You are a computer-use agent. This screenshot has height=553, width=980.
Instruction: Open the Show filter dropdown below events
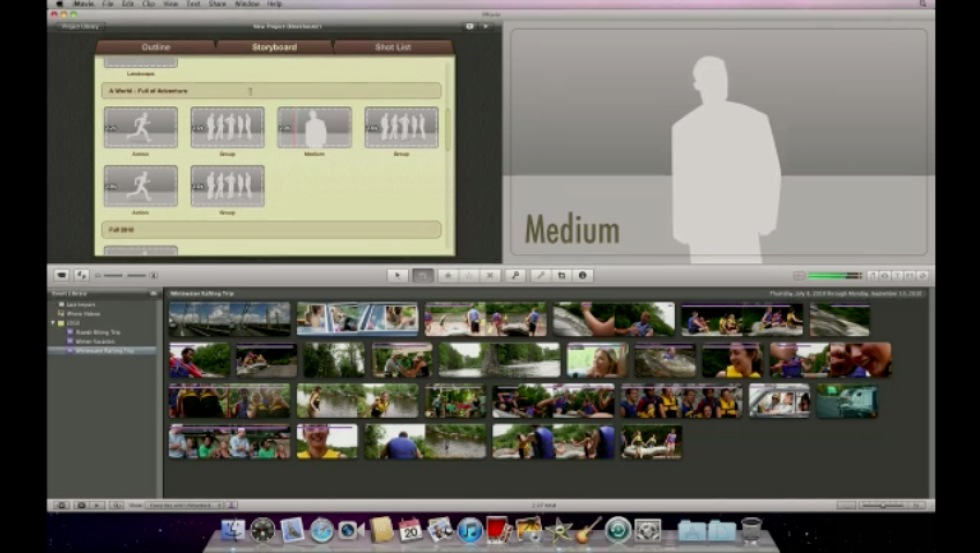click(183, 505)
